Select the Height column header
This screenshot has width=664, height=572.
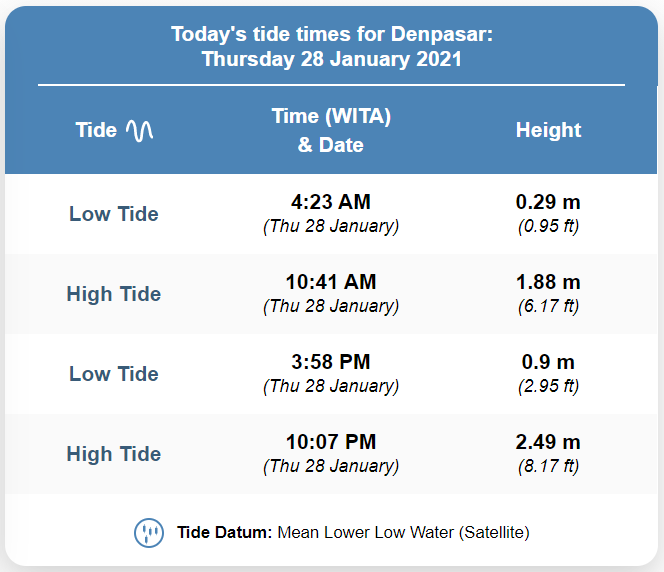(548, 130)
